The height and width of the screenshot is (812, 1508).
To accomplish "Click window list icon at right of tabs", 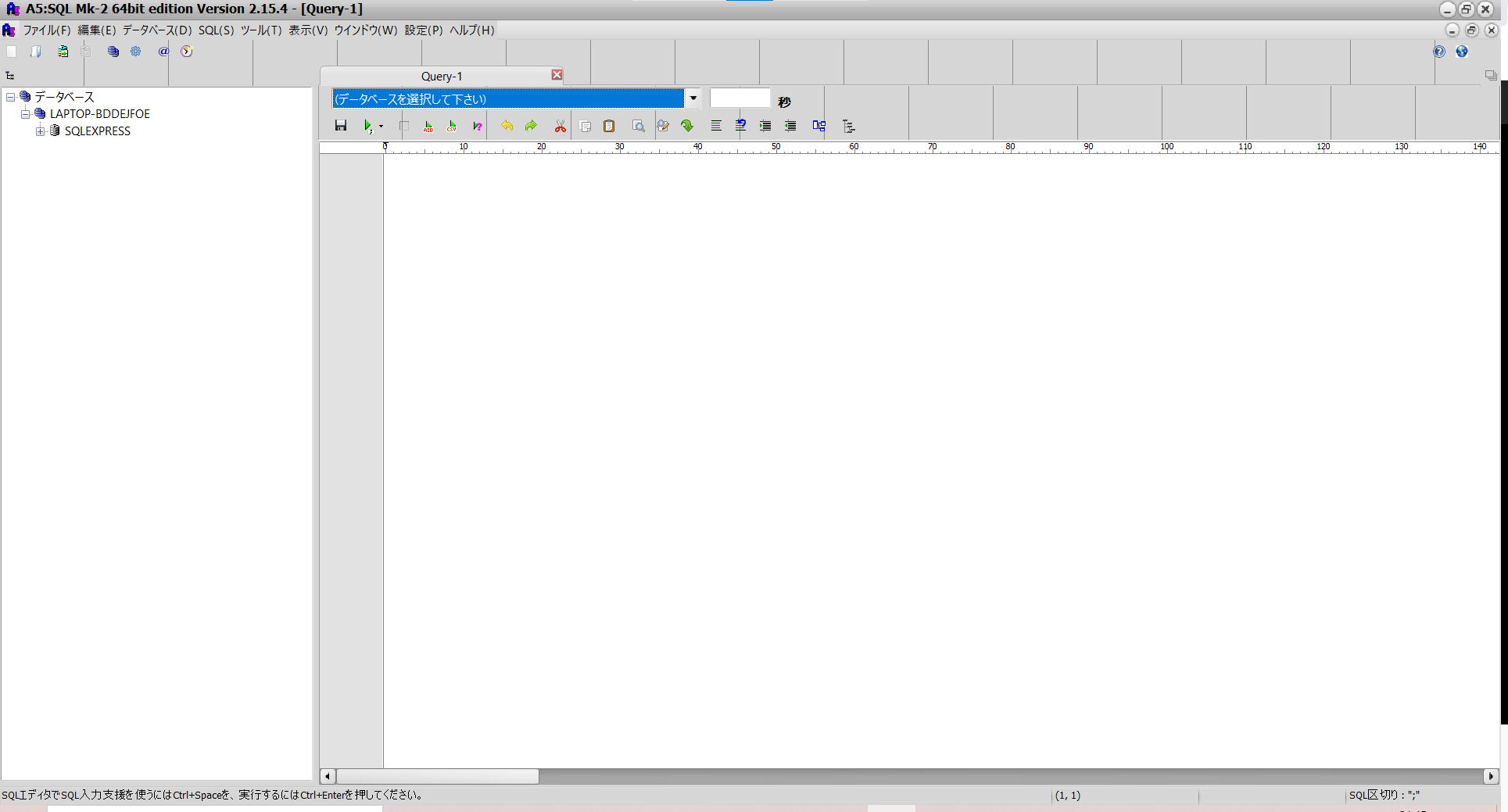I will pyautogui.click(x=1491, y=76).
